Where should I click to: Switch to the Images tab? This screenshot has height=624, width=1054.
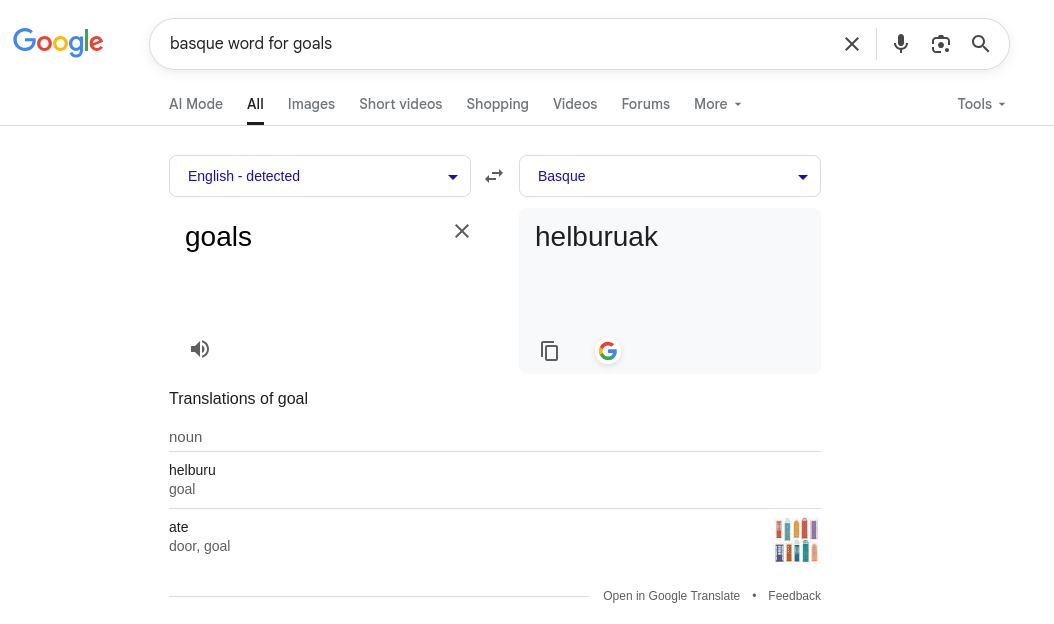click(311, 104)
